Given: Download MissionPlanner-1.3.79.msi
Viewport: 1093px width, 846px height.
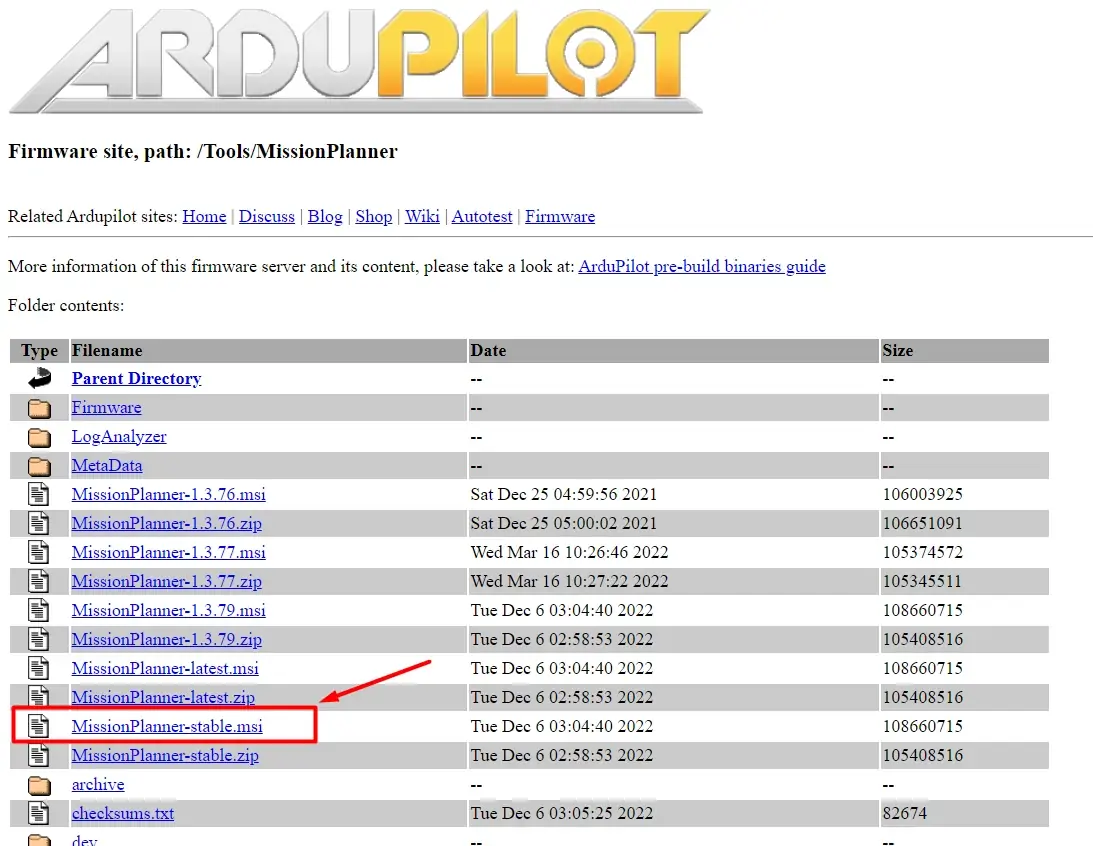Looking at the screenshot, I should tap(169, 610).
